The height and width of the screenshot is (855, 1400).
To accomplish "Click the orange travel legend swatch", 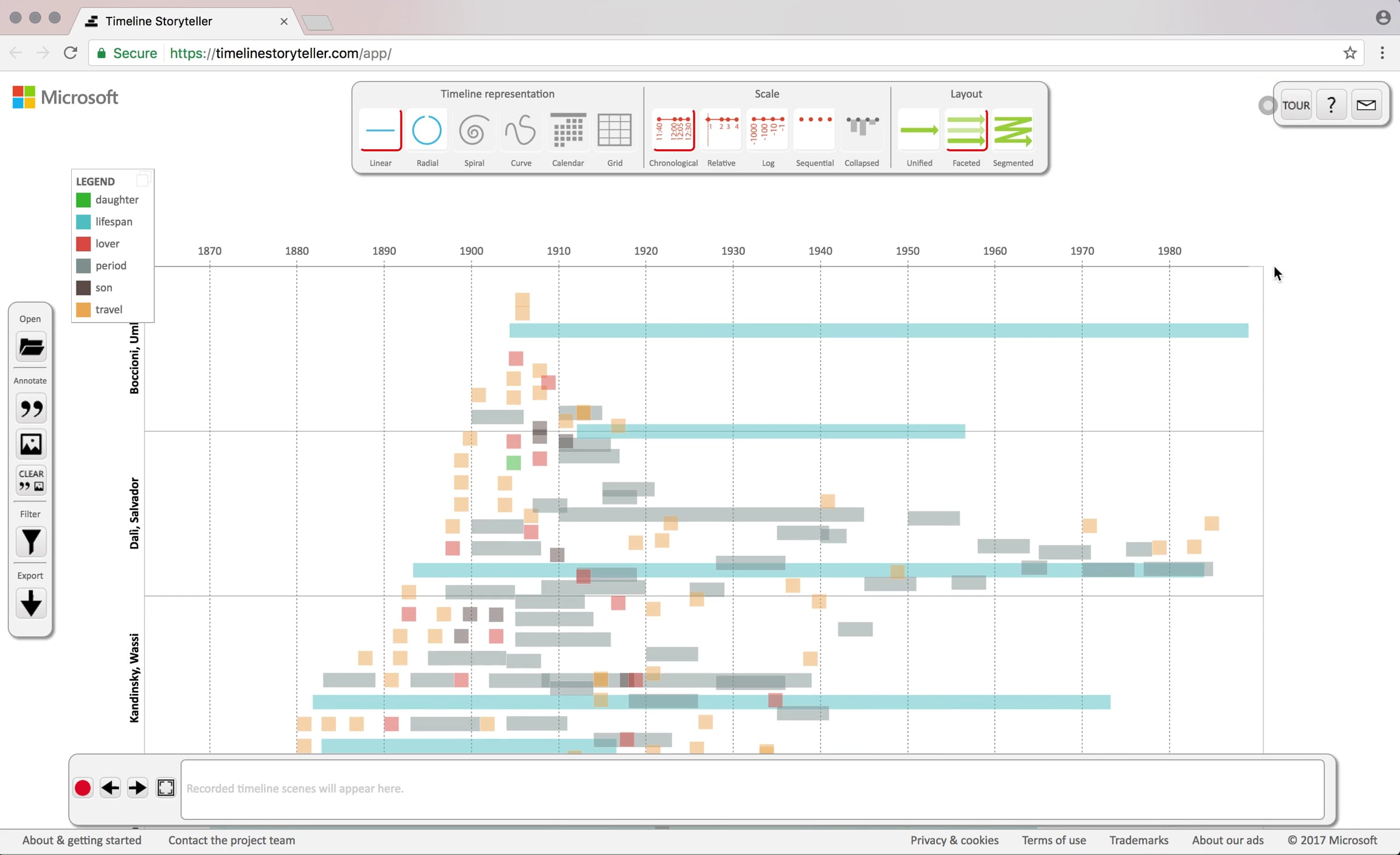I will 83,310.
